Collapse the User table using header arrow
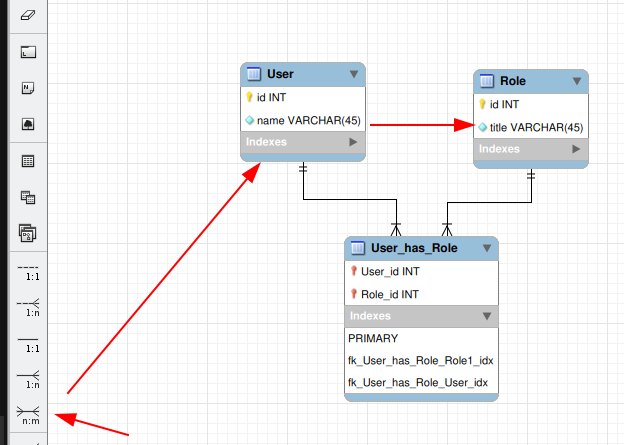This screenshot has width=624, height=445. click(353, 74)
